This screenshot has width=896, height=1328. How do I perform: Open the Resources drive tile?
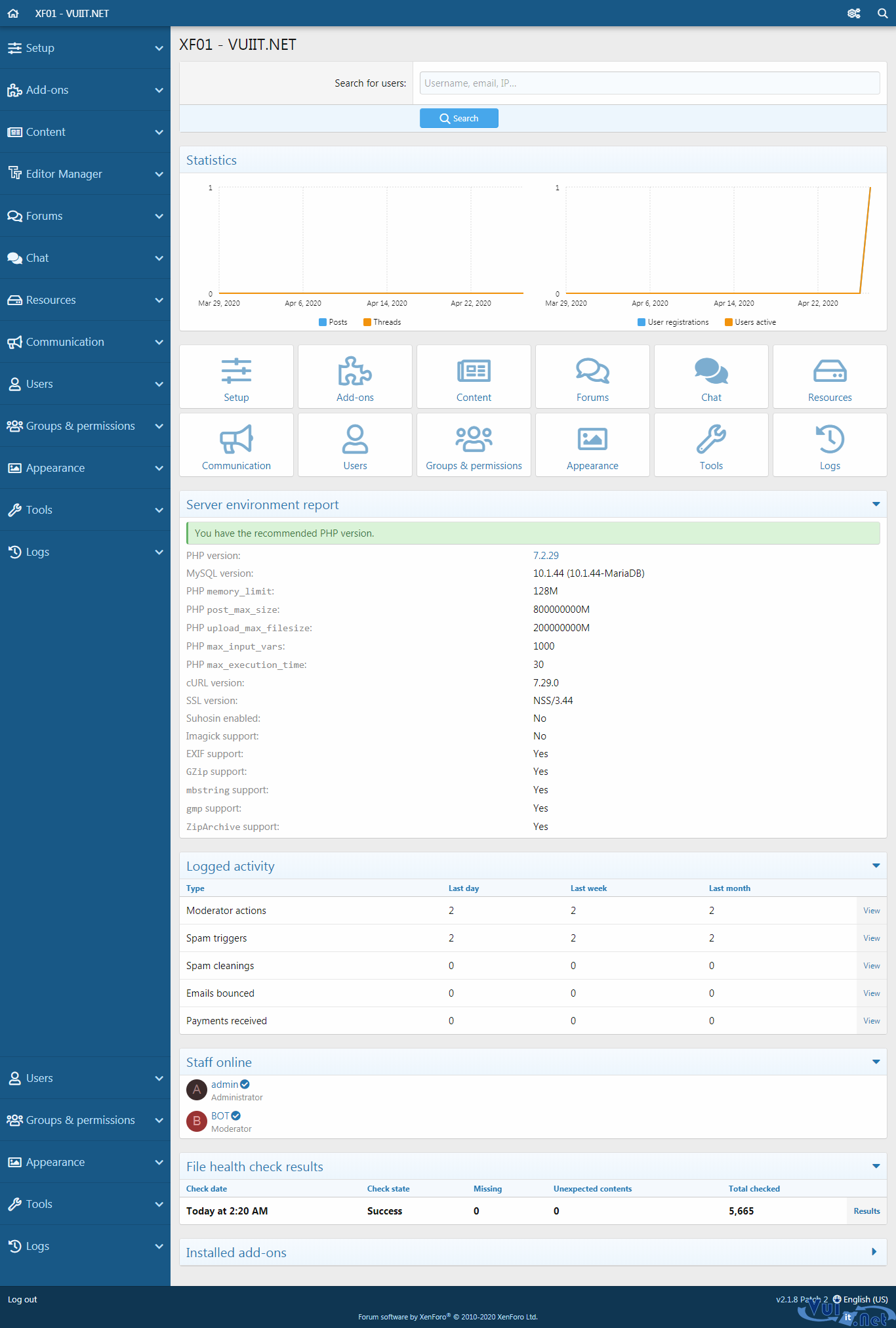coord(830,377)
